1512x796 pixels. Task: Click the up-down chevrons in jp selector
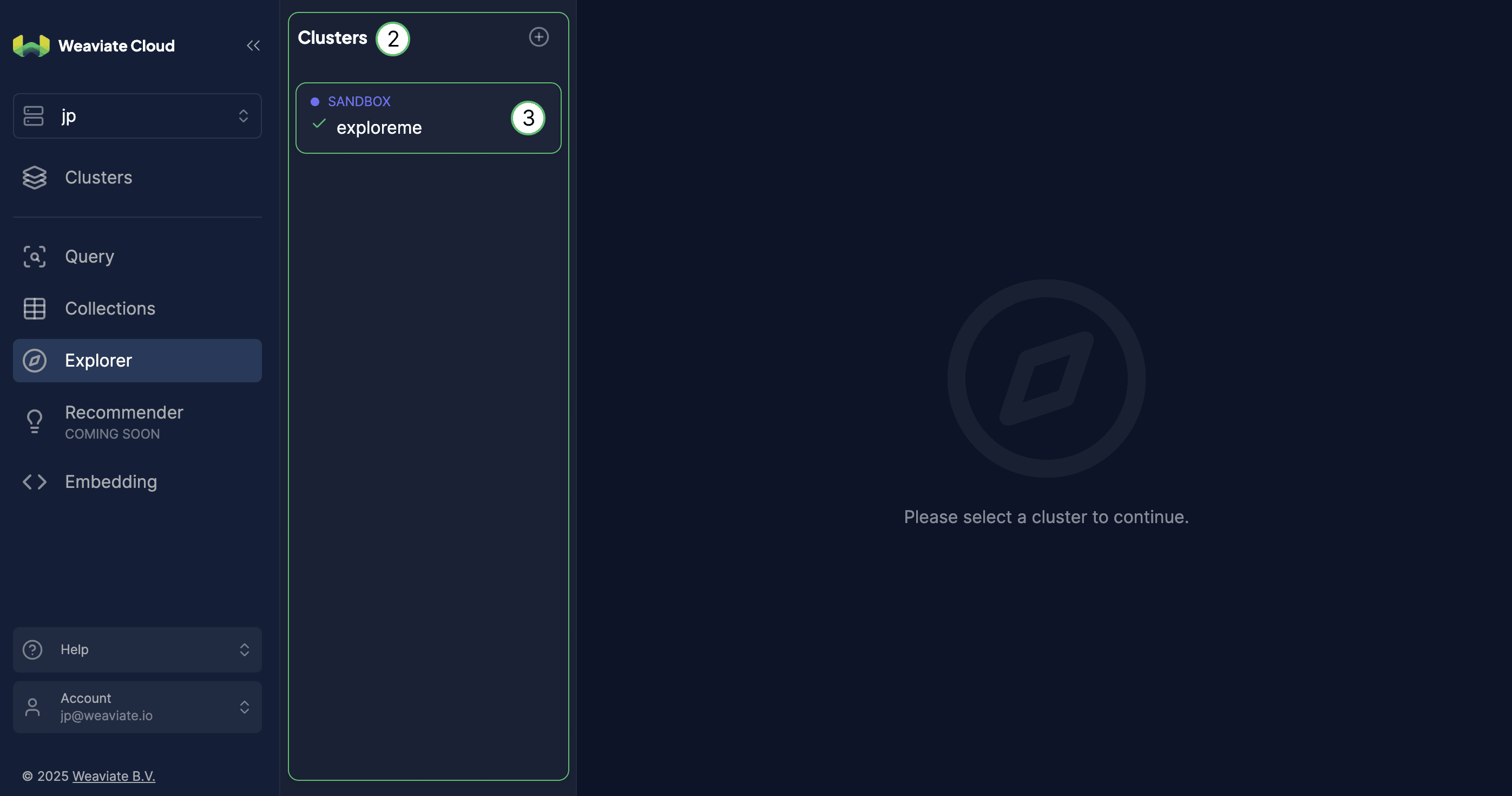tap(243, 116)
